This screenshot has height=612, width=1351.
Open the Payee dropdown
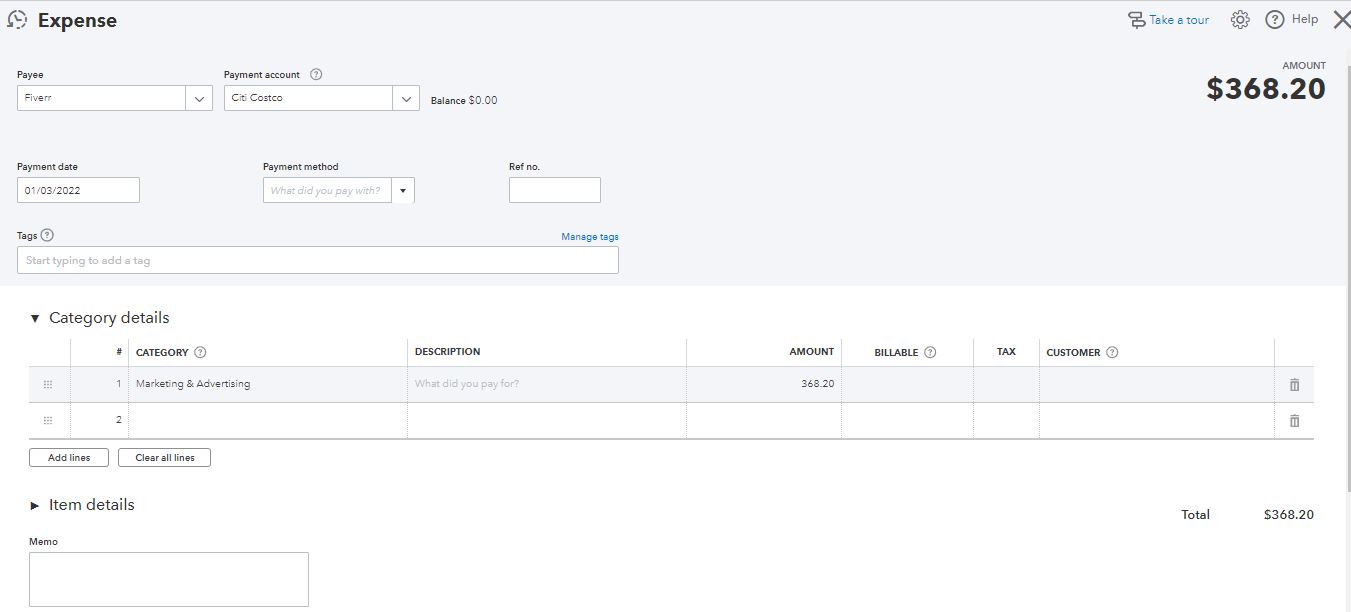point(199,99)
